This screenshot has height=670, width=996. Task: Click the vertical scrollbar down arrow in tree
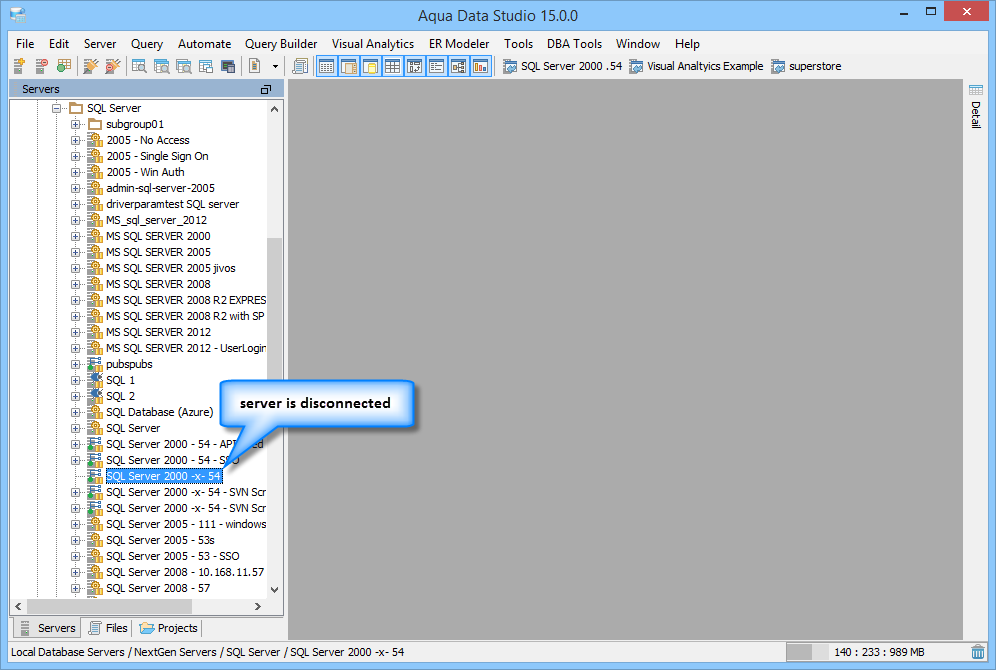(274, 589)
